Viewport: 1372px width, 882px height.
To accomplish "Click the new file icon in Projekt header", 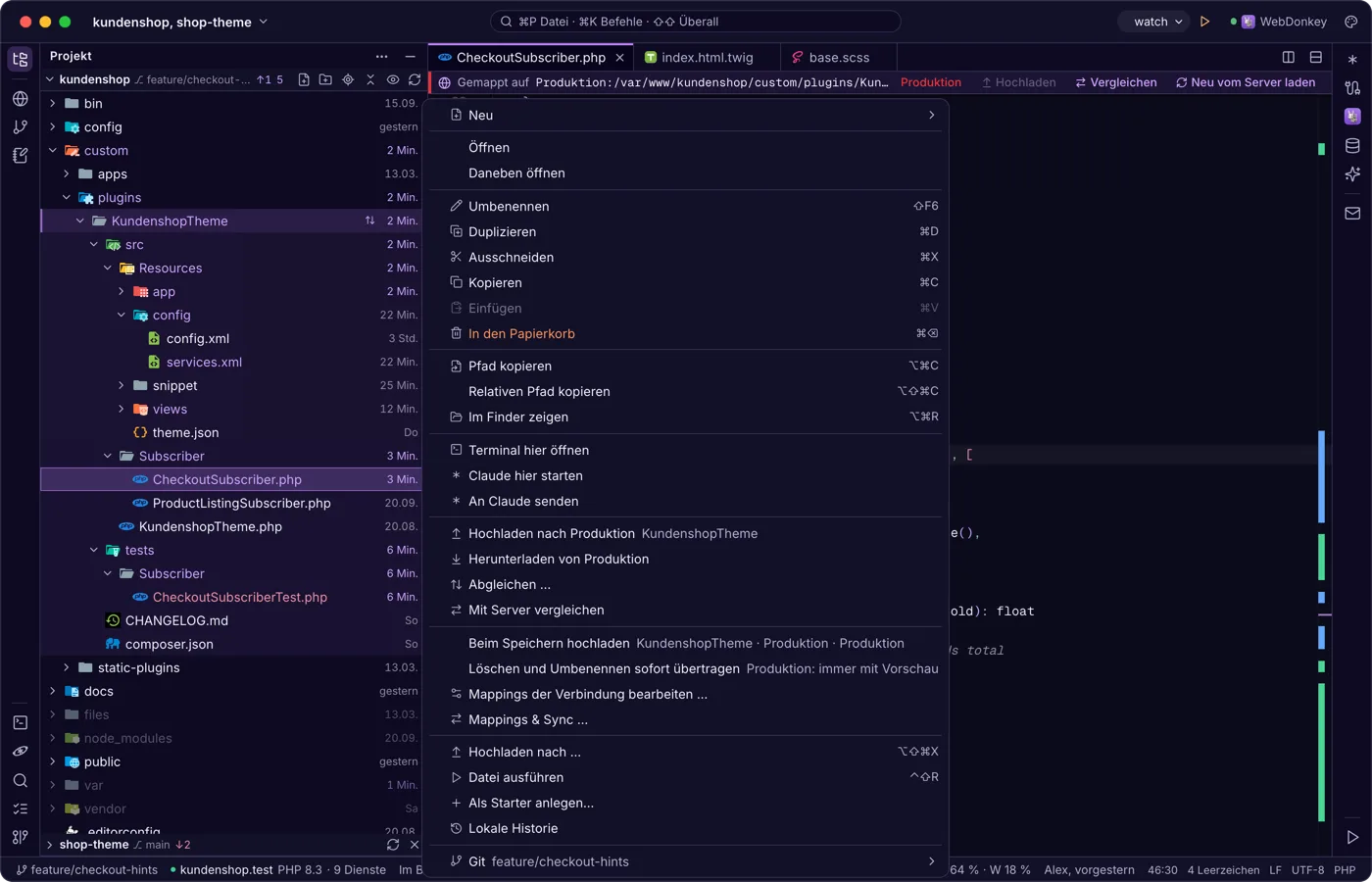I will tap(304, 79).
